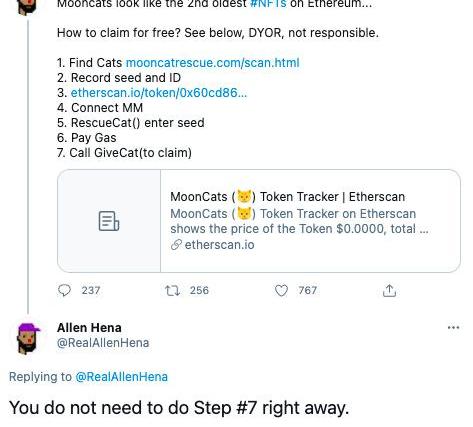Click the chain link icon beside etherscan.io

[x=176, y=245]
